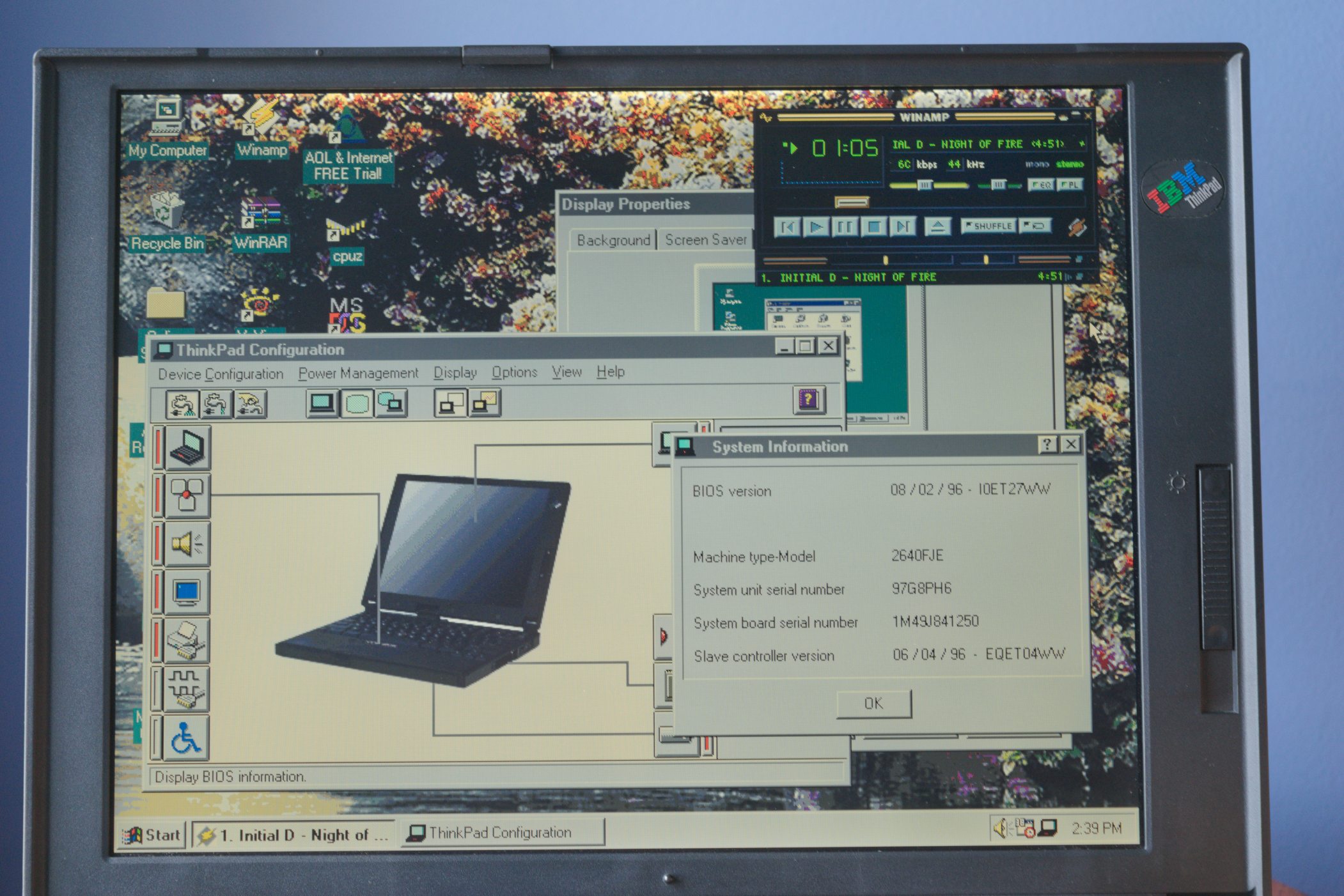Switch display to LCD only toolbar icon
The height and width of the screenshot is (896, 1344).
[x=322, y=403]
